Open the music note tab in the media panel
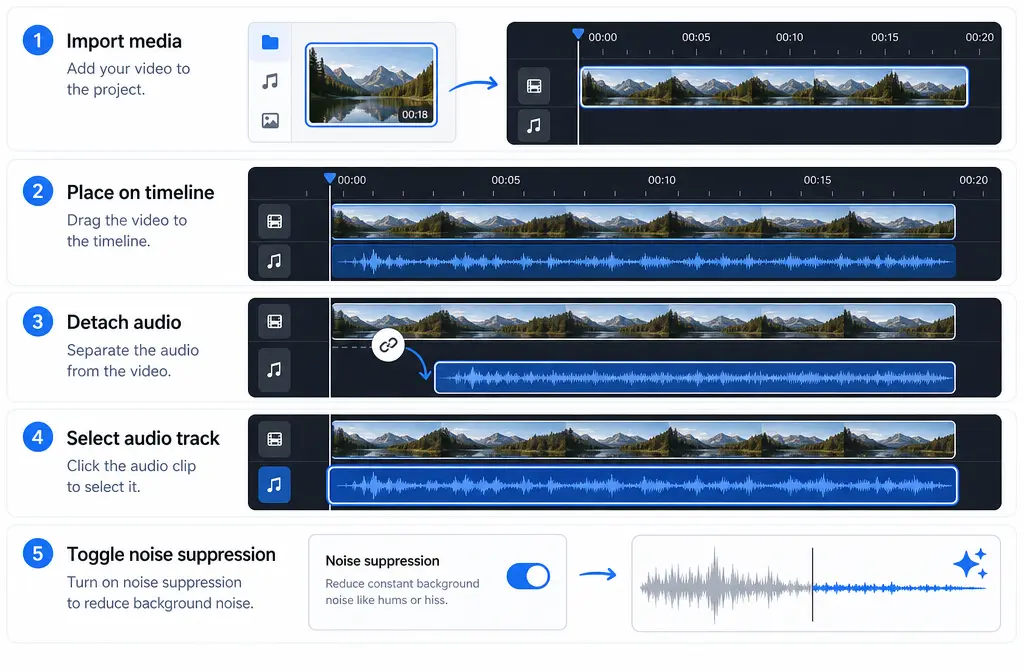The image size is (1024, 672). (x=270, y=81)
